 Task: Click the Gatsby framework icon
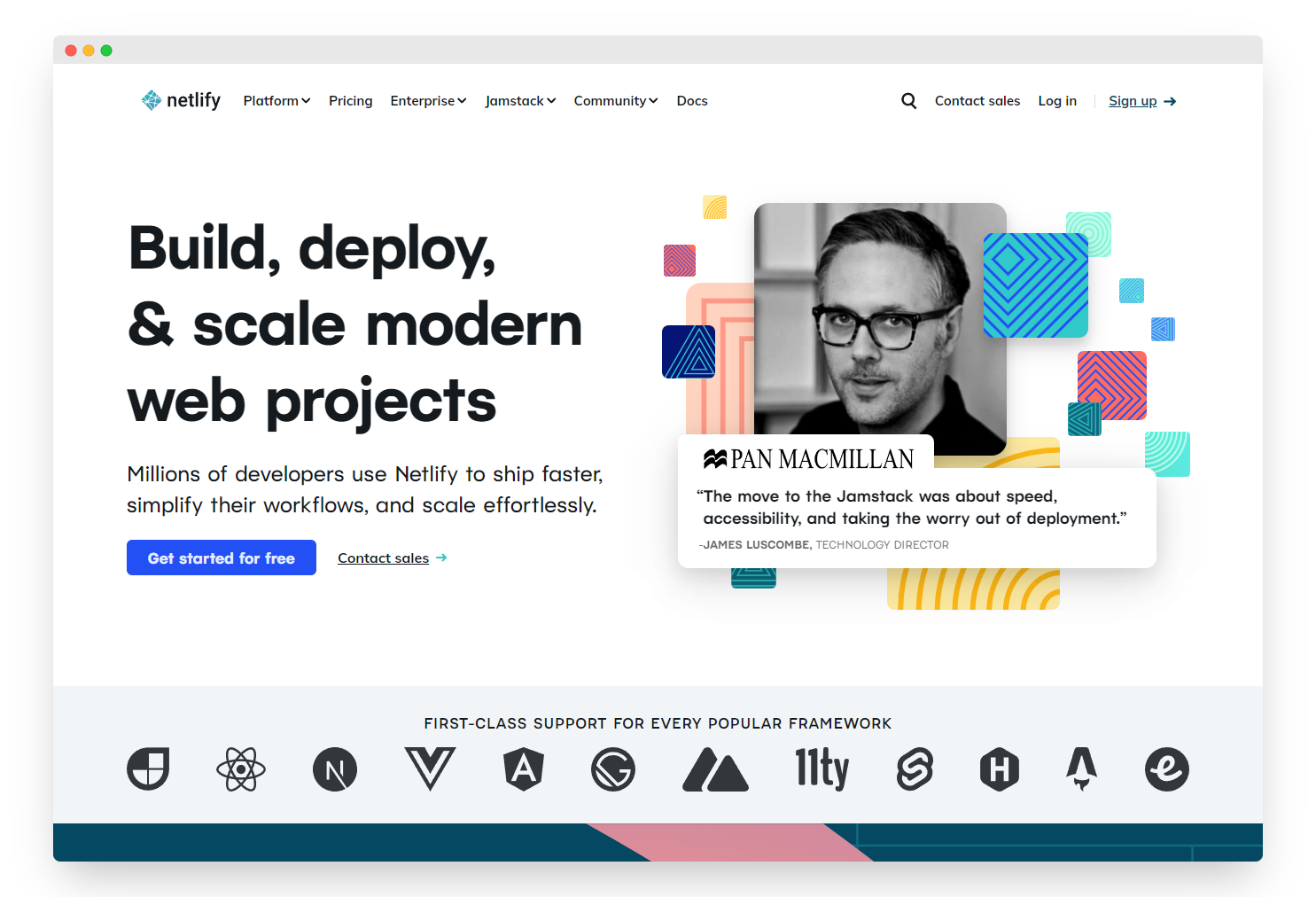coord(613,769)
